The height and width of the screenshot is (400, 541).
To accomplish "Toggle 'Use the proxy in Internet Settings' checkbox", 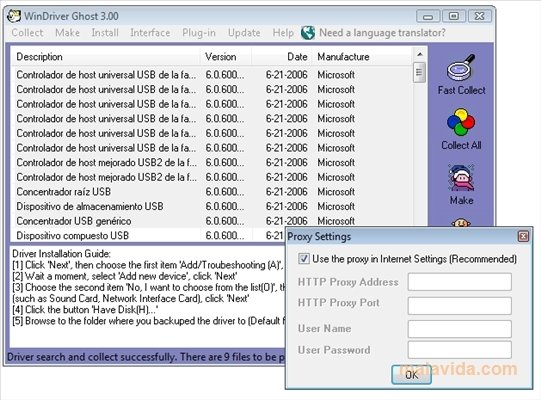I will 304,258.
